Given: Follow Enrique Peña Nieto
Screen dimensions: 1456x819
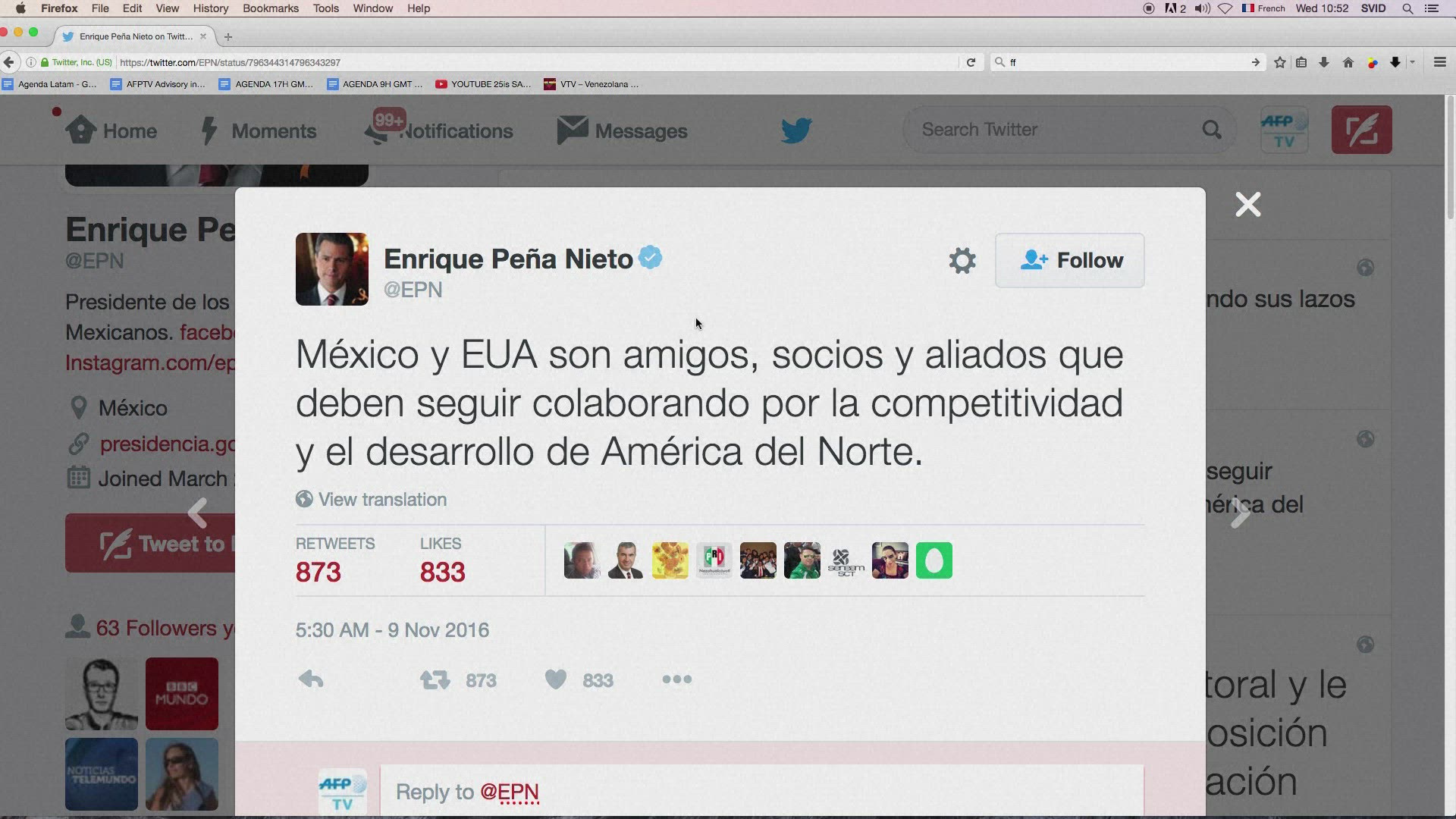Looking at the screenshot, I should click(1069, 260).
